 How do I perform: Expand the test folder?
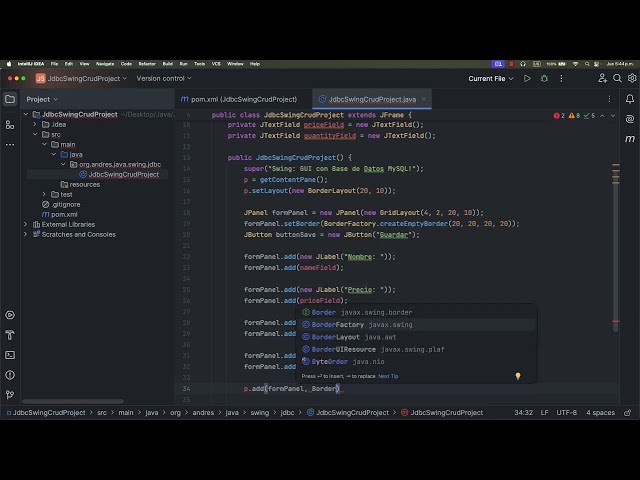(x=44, y=194)
